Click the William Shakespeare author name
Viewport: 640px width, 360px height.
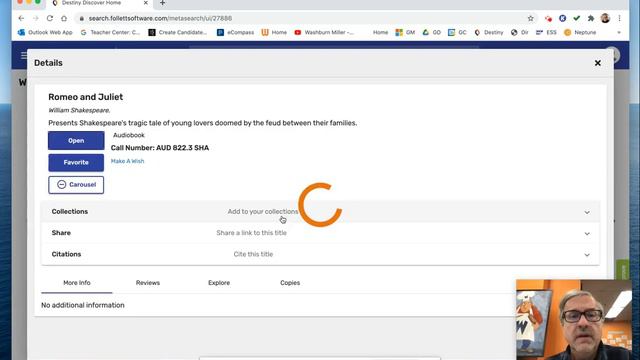coord(79,110)
